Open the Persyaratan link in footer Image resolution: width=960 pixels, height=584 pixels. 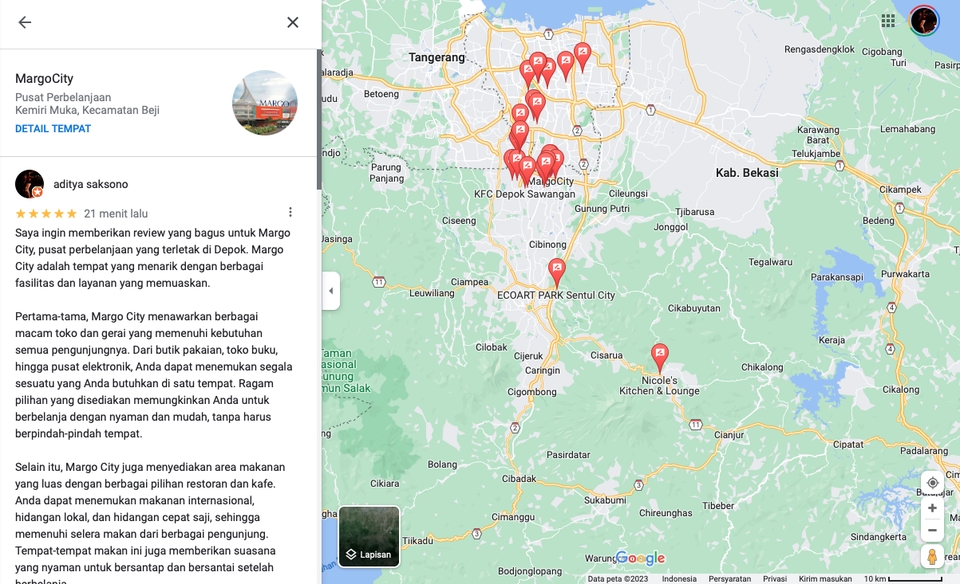pos(730,578)
